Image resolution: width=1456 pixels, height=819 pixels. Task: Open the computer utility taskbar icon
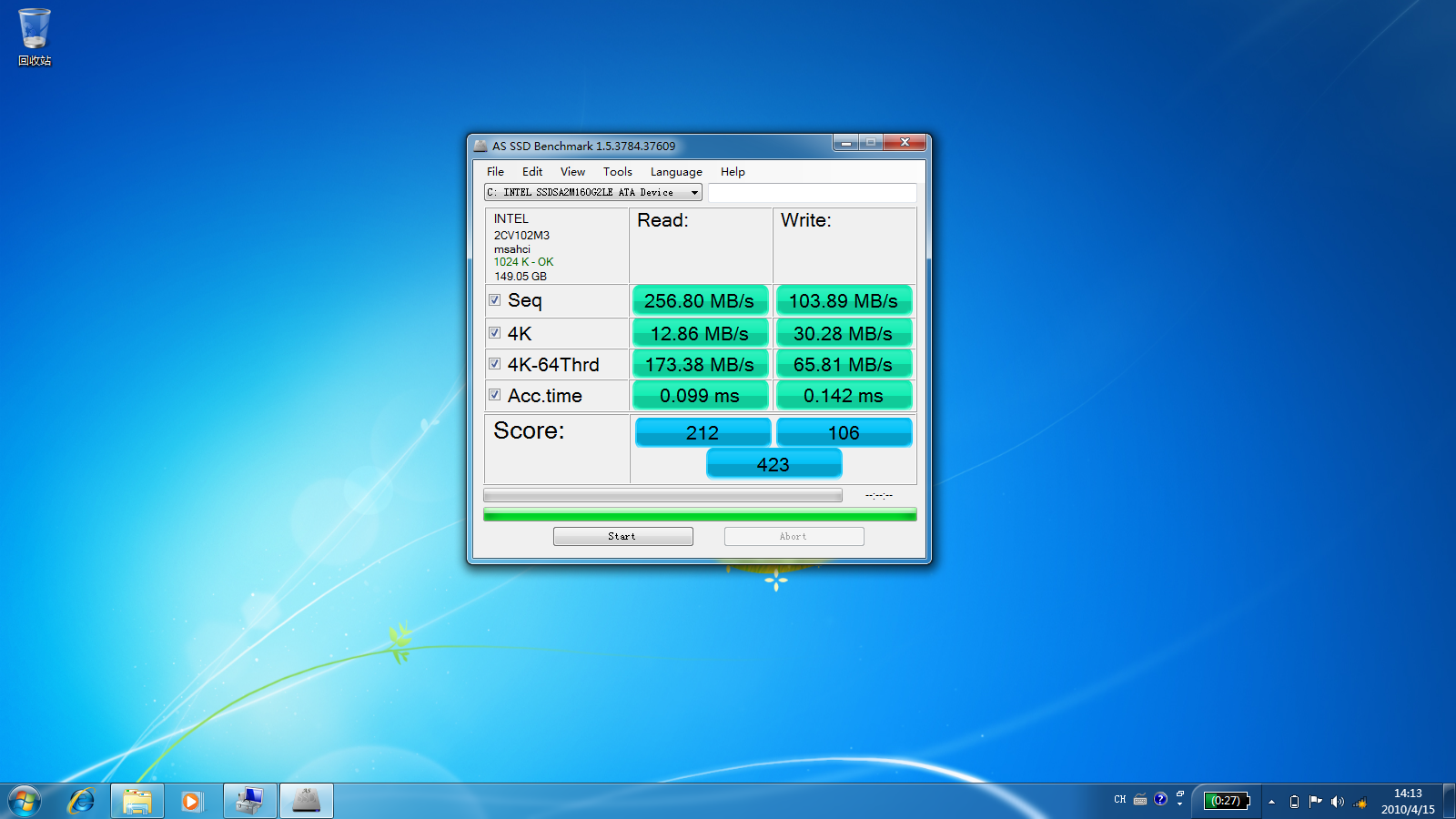pos(249,801)
